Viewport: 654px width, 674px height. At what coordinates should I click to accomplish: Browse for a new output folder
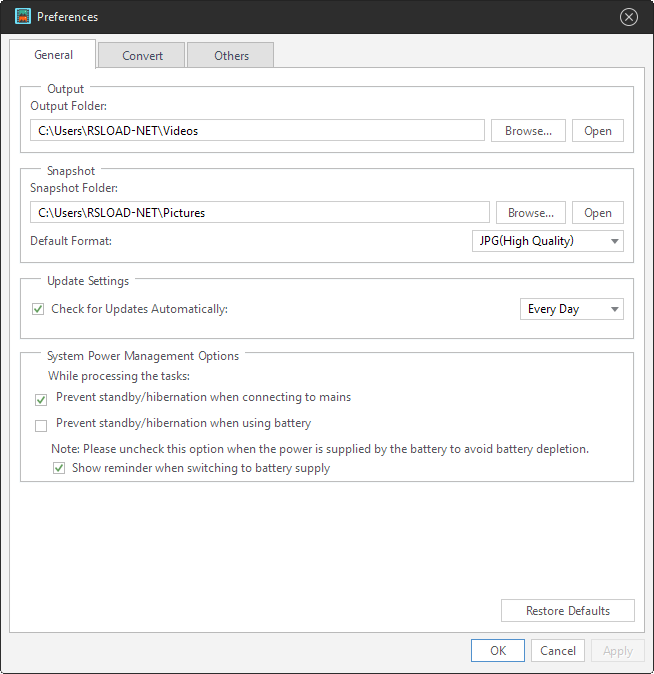[x=528, y=131]
